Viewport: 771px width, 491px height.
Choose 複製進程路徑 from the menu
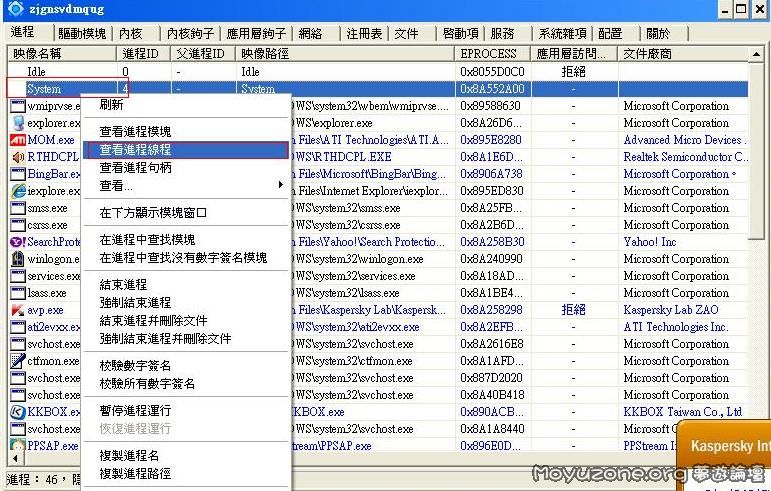click(x=186, y=474)
